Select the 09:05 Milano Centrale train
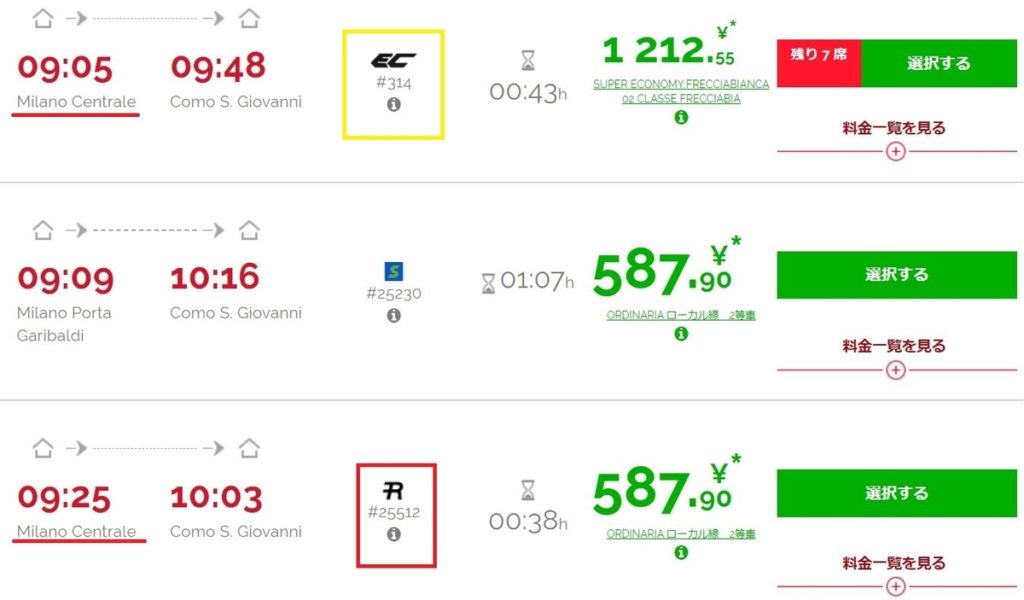The width and height of the screenshot is (1024, 600). (938, 63)
